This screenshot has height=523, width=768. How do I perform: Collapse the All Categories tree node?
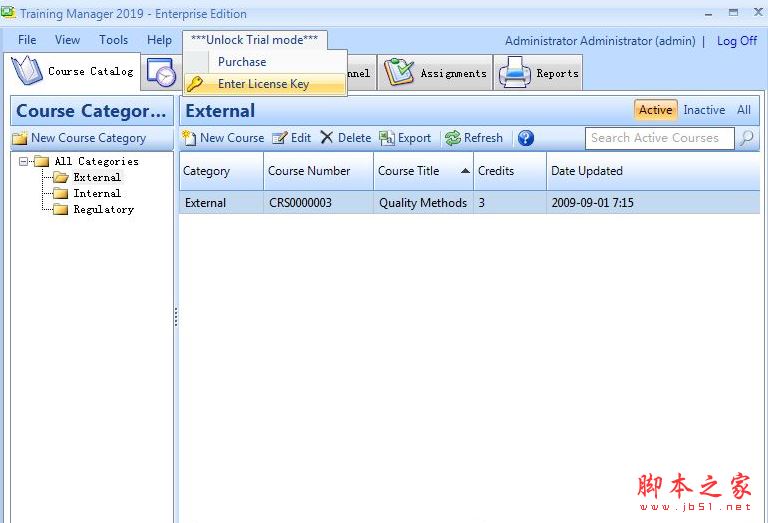pos(23,161)
